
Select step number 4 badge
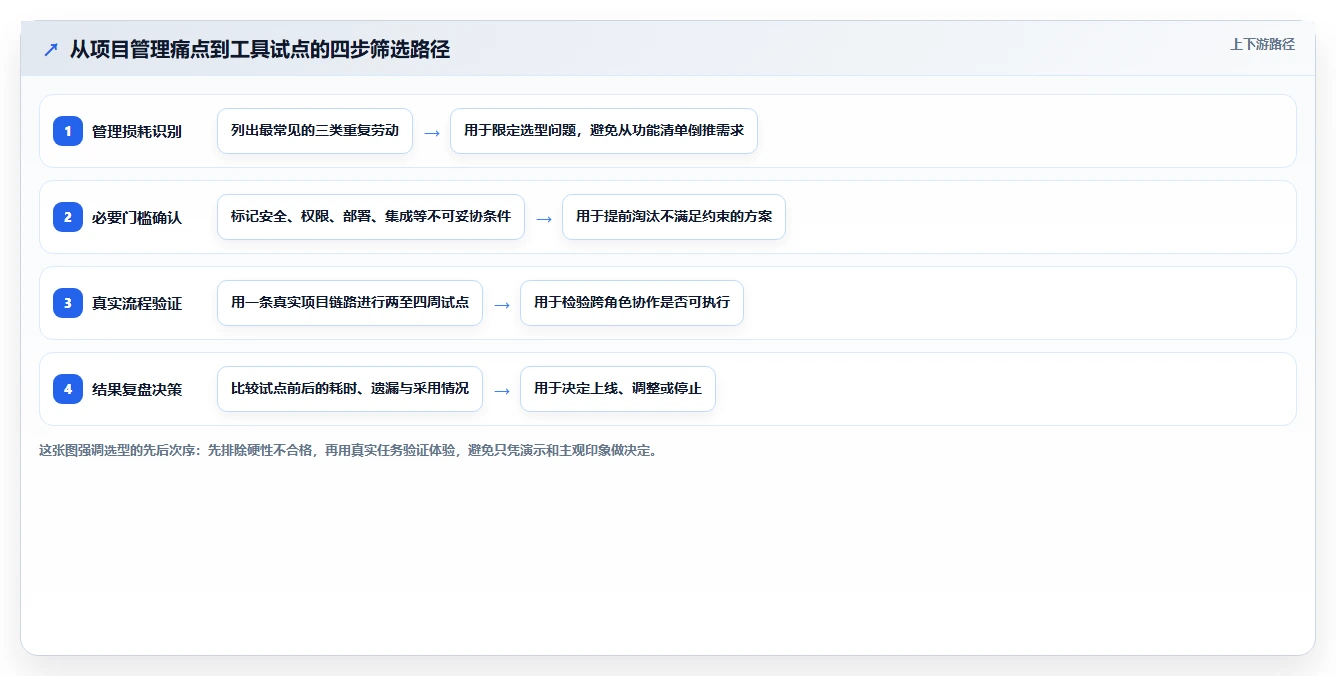point(68,389)
